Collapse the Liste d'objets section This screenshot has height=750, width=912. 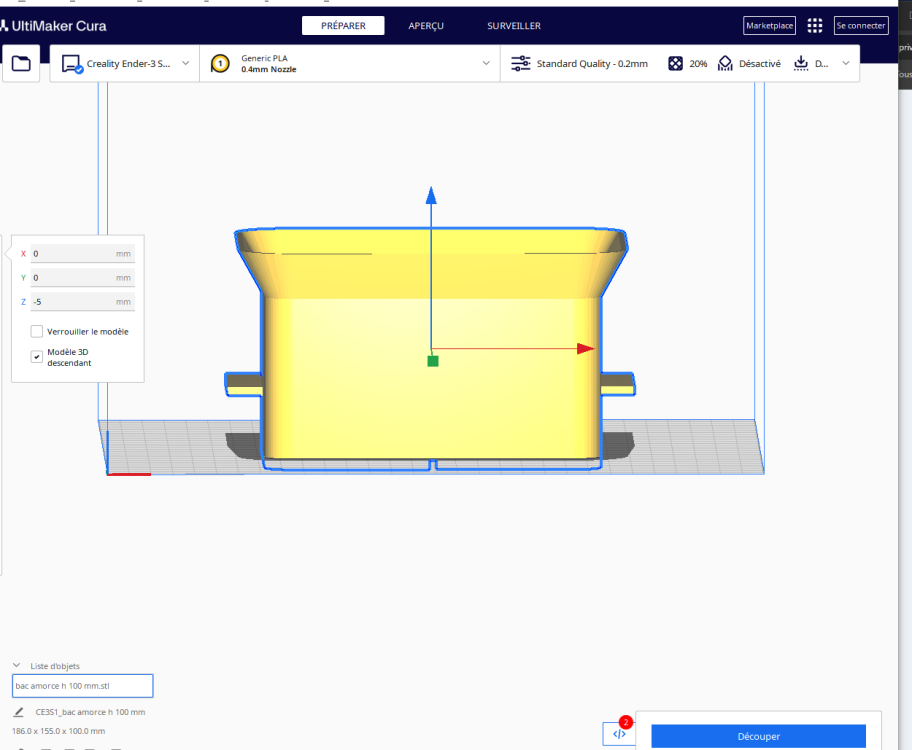click(x=17, y=666)
